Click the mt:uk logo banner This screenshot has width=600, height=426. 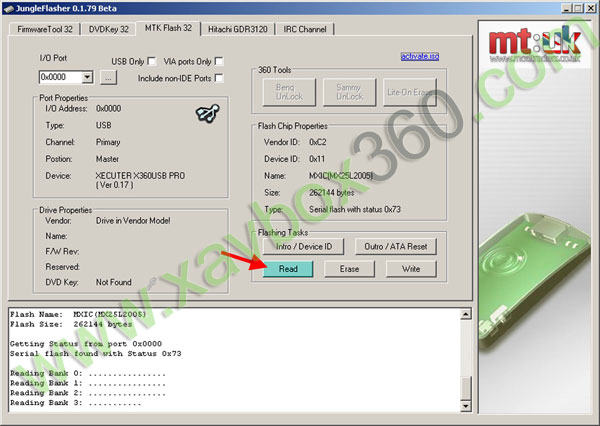(535, 46)
